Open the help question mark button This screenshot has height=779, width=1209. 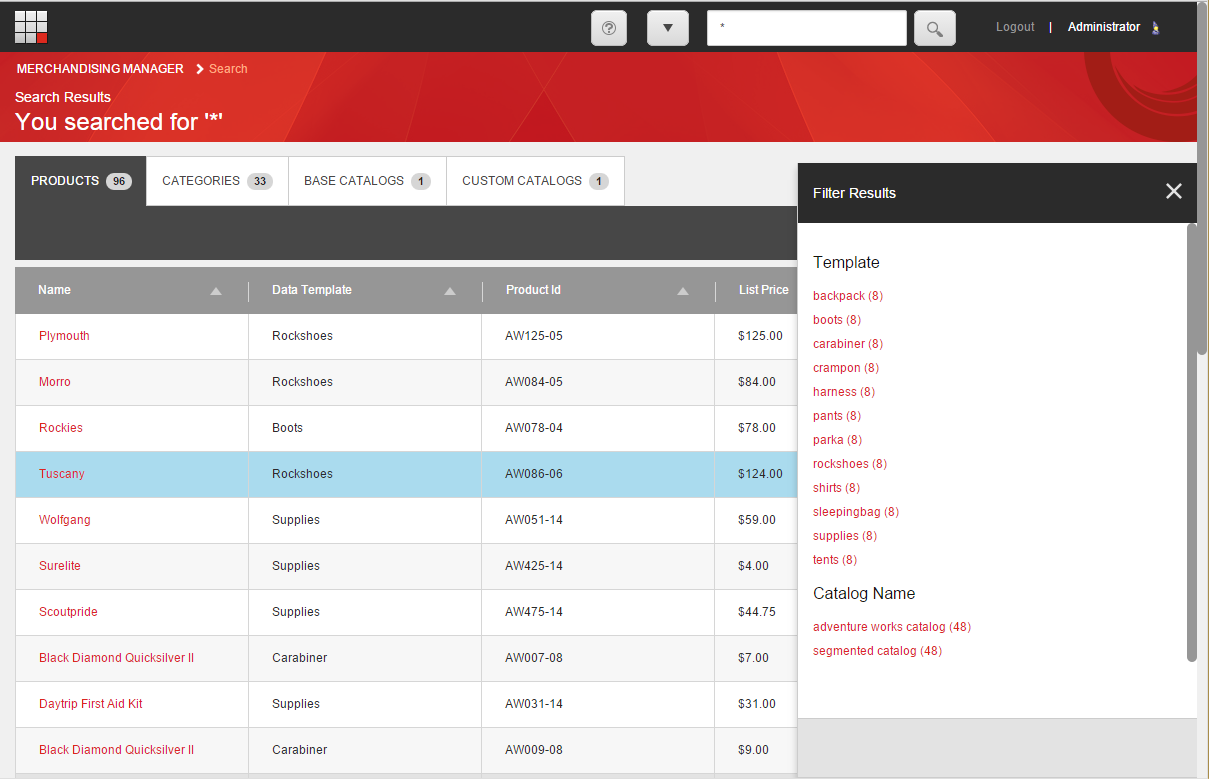609,28
